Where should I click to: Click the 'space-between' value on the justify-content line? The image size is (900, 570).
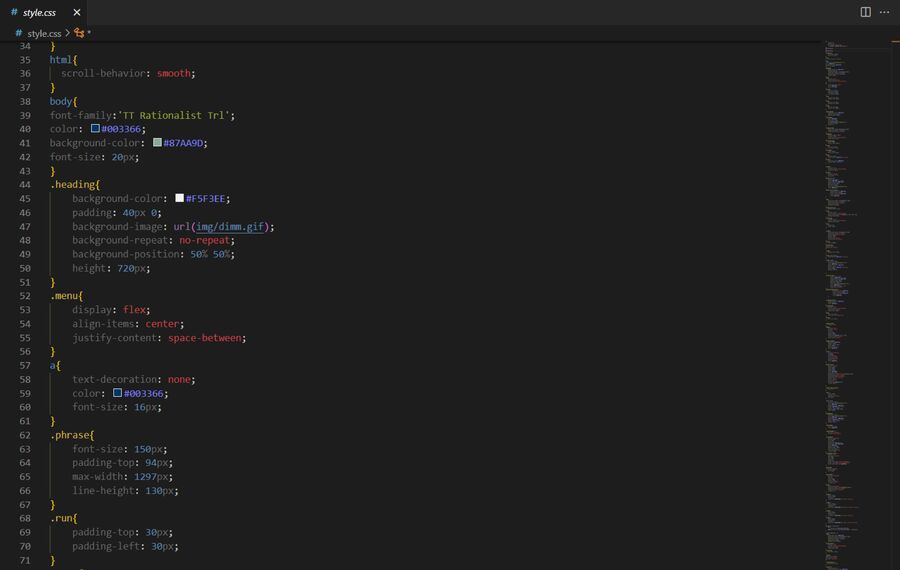point(206,338)
